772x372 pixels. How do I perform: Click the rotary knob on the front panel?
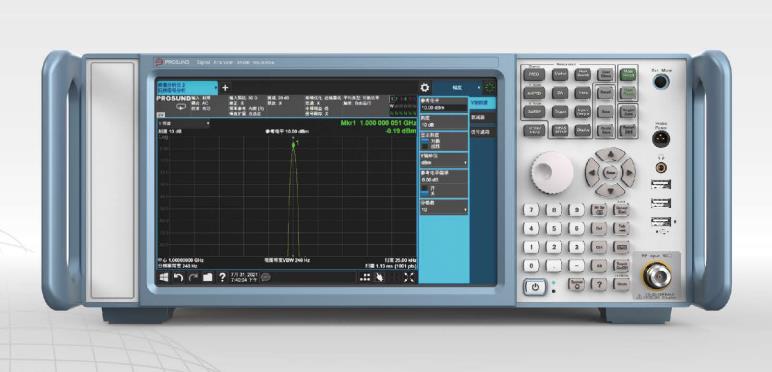pos(552,172)
